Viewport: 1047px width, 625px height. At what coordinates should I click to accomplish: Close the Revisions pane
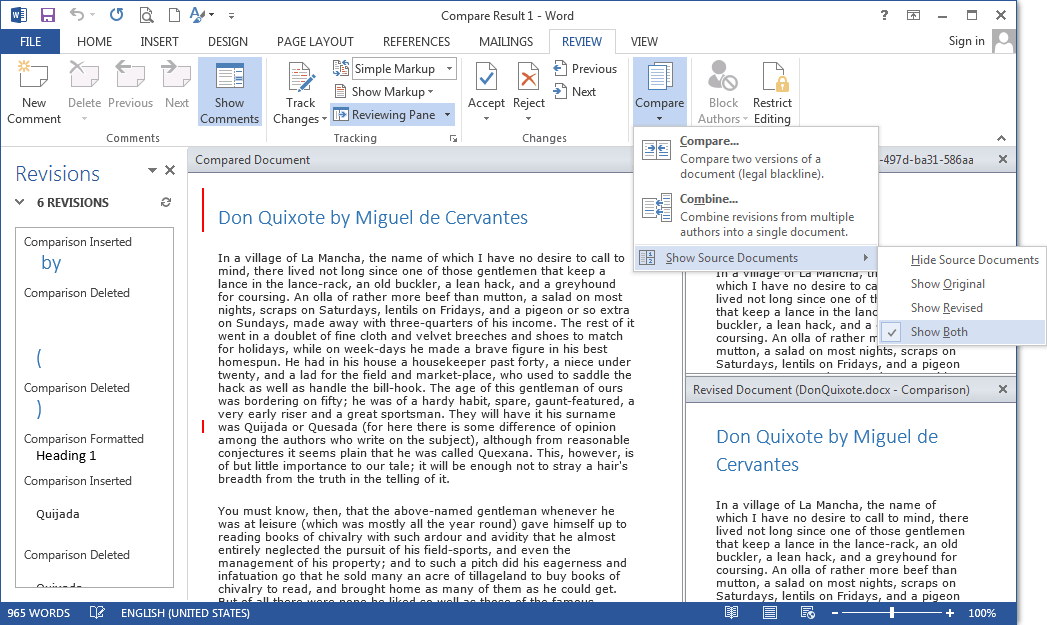point(170,170)
